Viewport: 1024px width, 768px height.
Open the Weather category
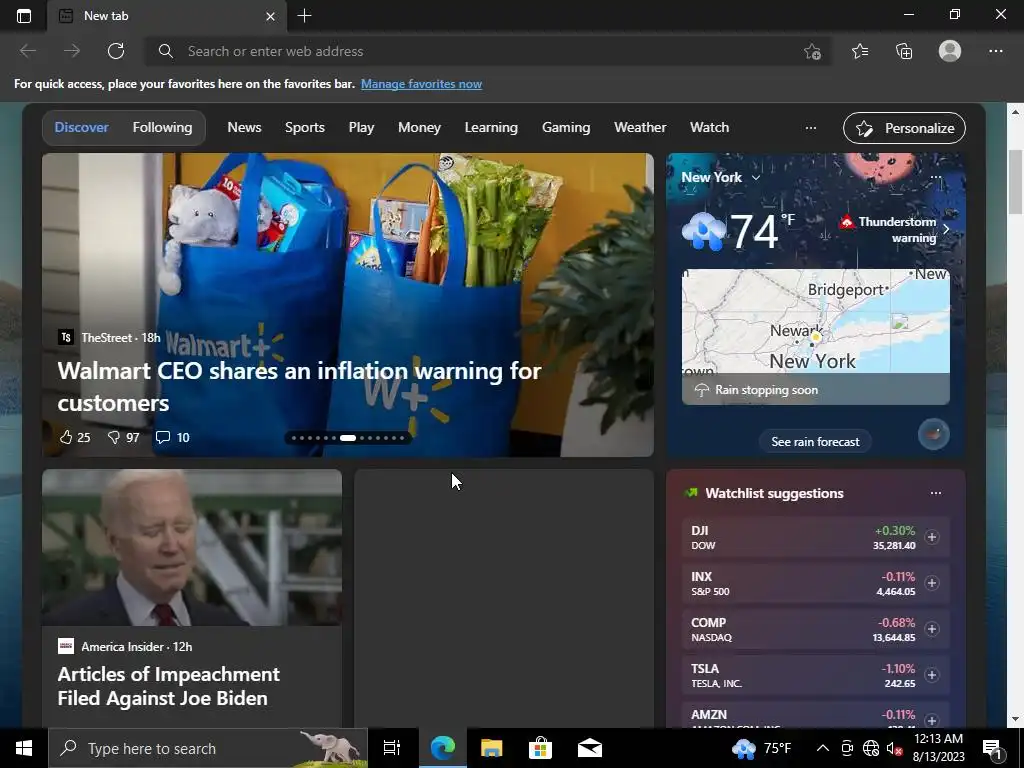pyautogui.click(x=640, y=127)
